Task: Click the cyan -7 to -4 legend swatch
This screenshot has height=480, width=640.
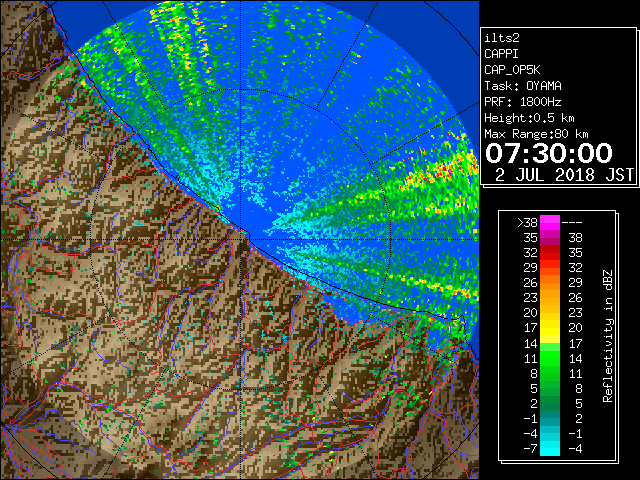Action: [550, 448]
